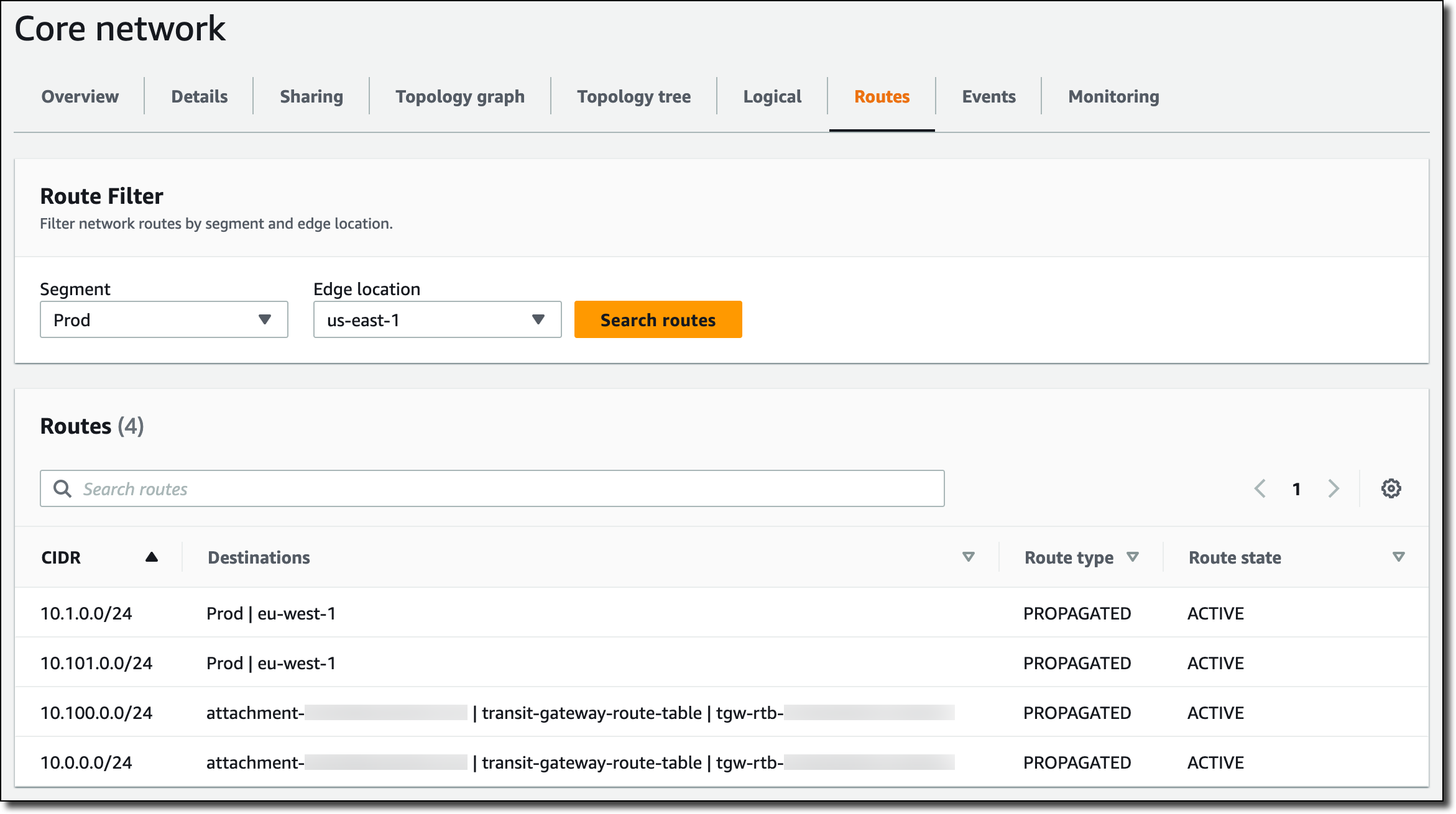Switch to the Sharing tab
Viewport: 1456px width, 814px height.
pyautogui.click(x=311, y=96)
